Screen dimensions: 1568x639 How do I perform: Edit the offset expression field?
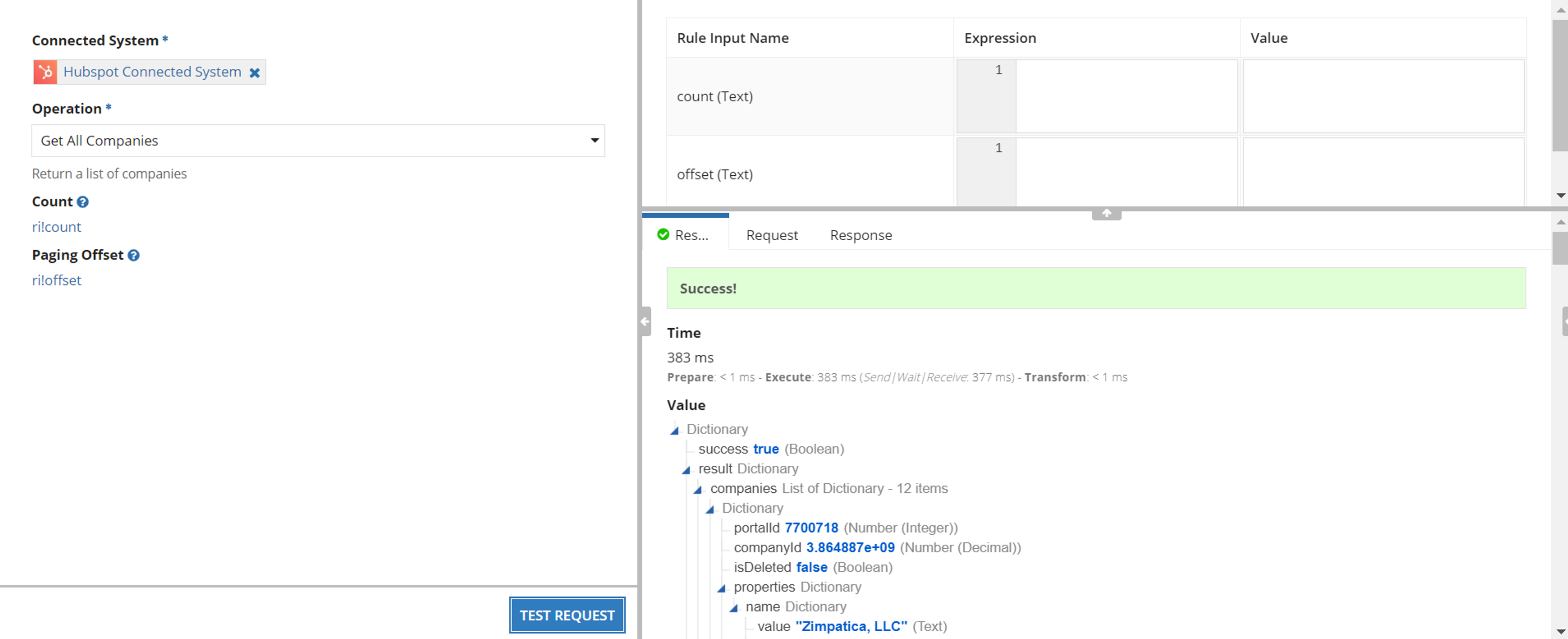click(x=1126, y=172)
